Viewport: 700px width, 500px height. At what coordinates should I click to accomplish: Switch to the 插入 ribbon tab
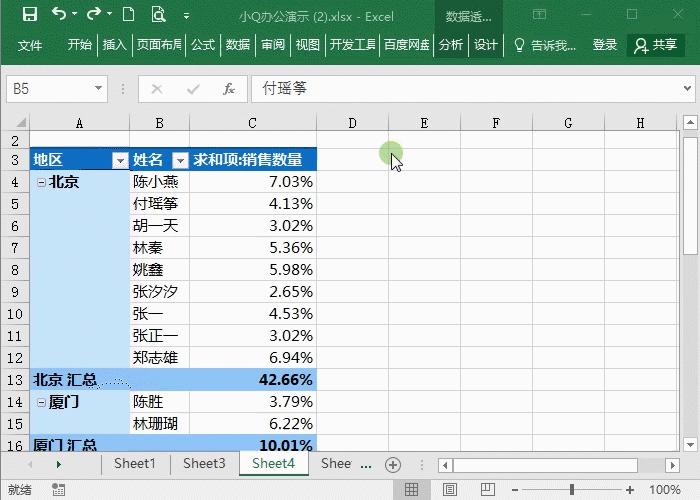coord(114,45)
